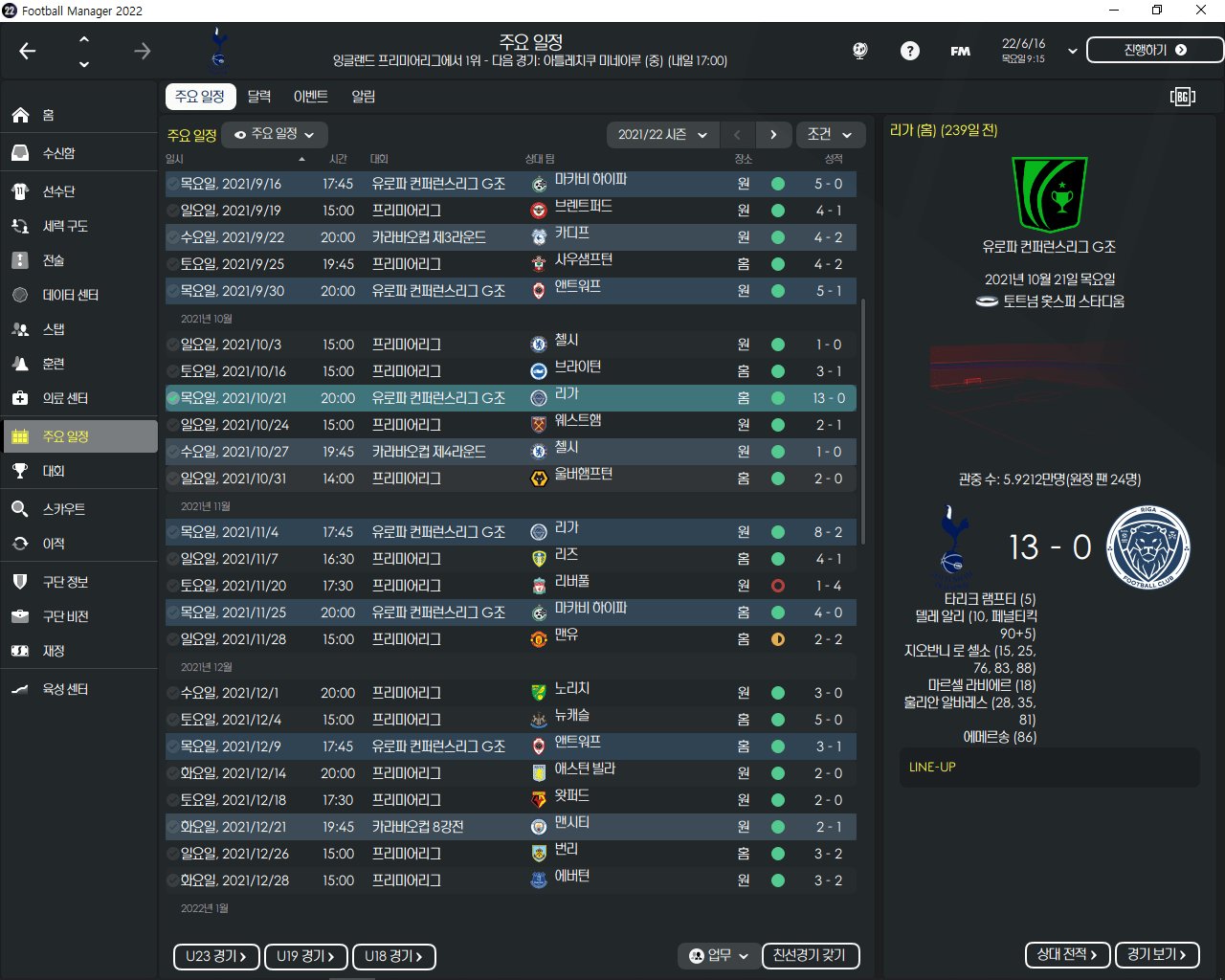Click the 경기 보기 button

tap(1157, 954)
